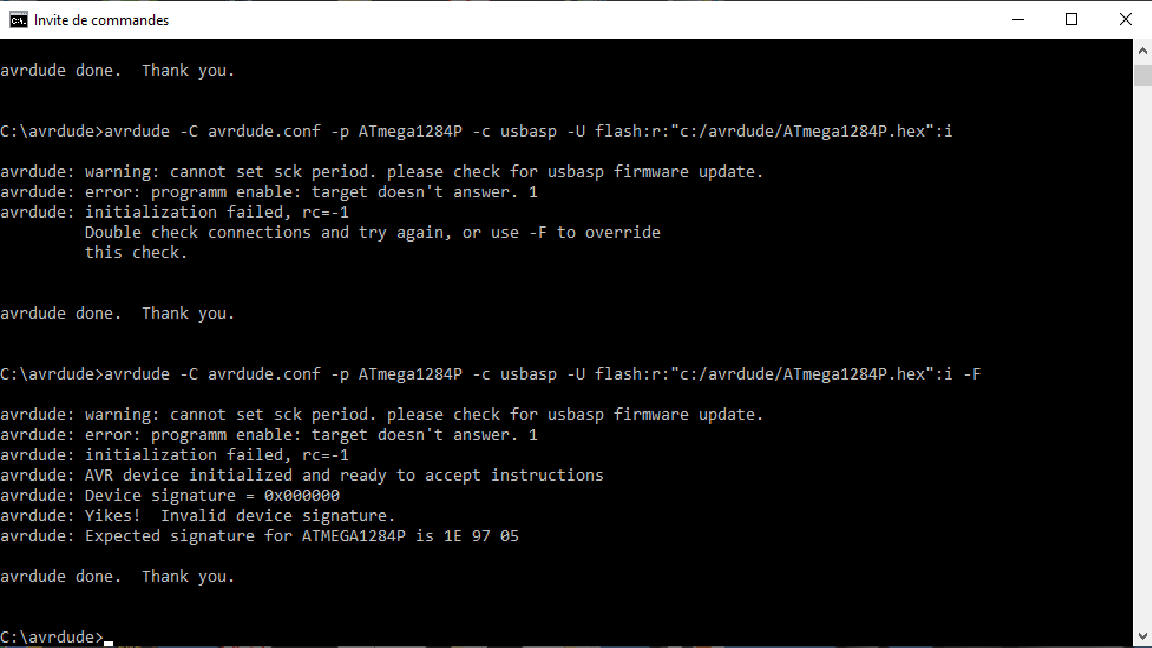The image size is (1152, 648).
Task: Click the vertical scrollbar thumb
Action: coord(1142,75)
